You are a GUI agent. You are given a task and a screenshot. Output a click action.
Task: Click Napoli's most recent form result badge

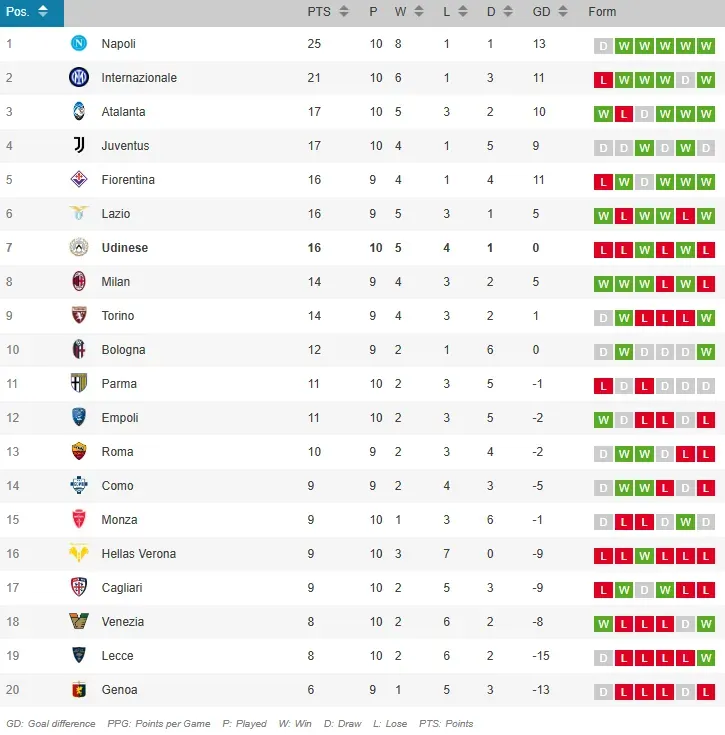tap(707, 45)
